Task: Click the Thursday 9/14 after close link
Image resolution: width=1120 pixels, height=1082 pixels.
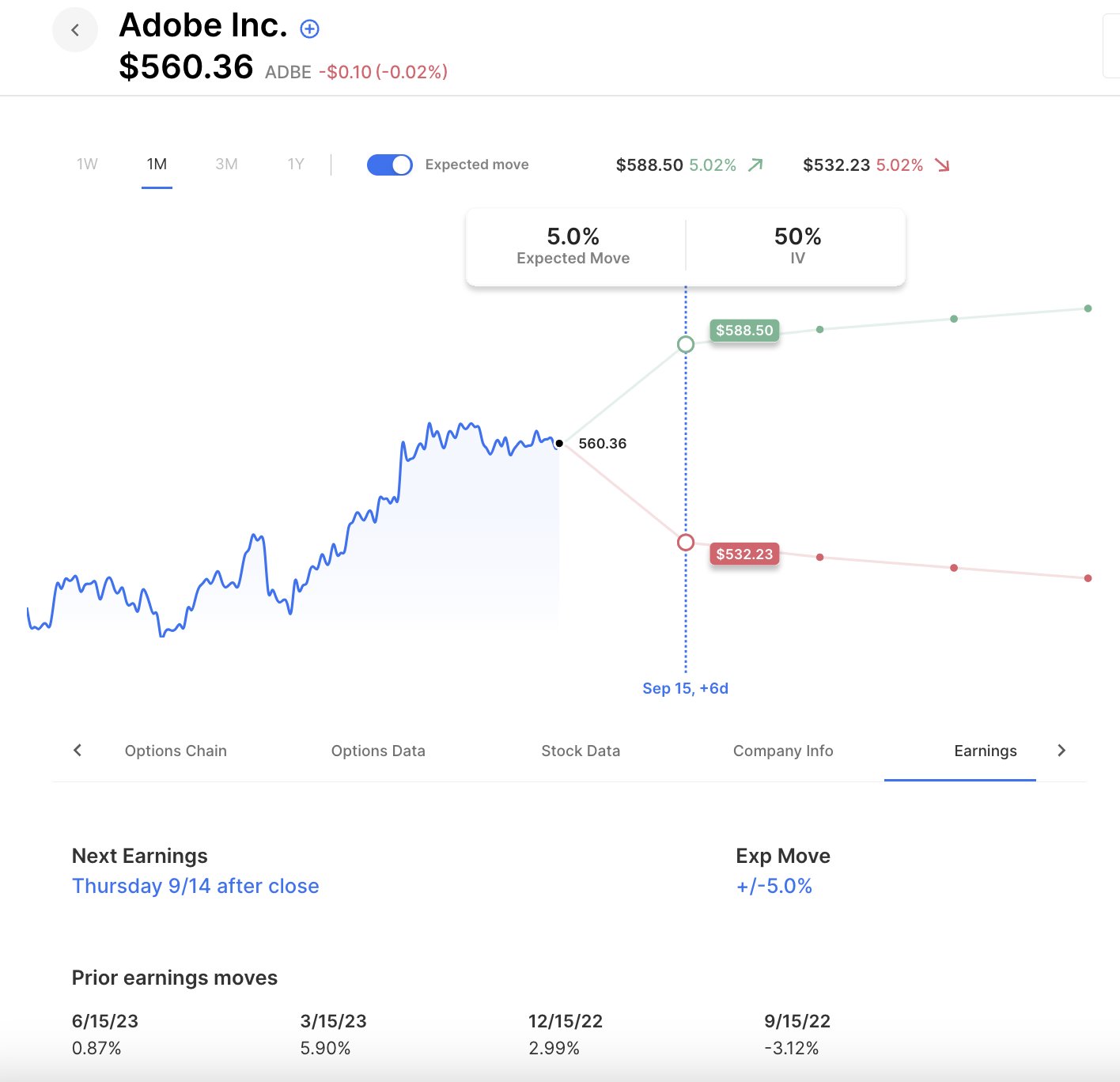Action: tap(195, 886)
